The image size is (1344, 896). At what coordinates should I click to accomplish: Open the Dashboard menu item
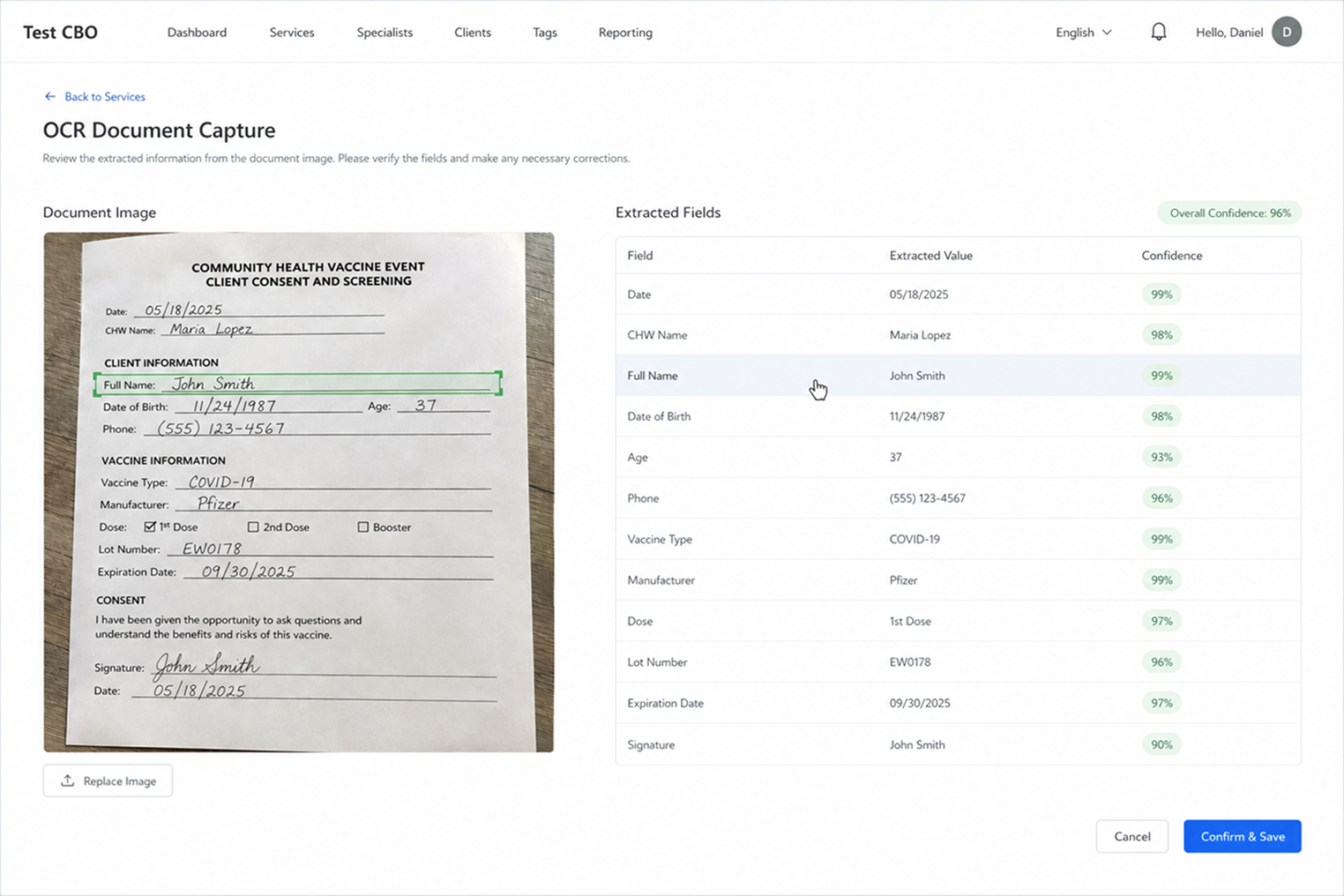click(x=197, y=33)
